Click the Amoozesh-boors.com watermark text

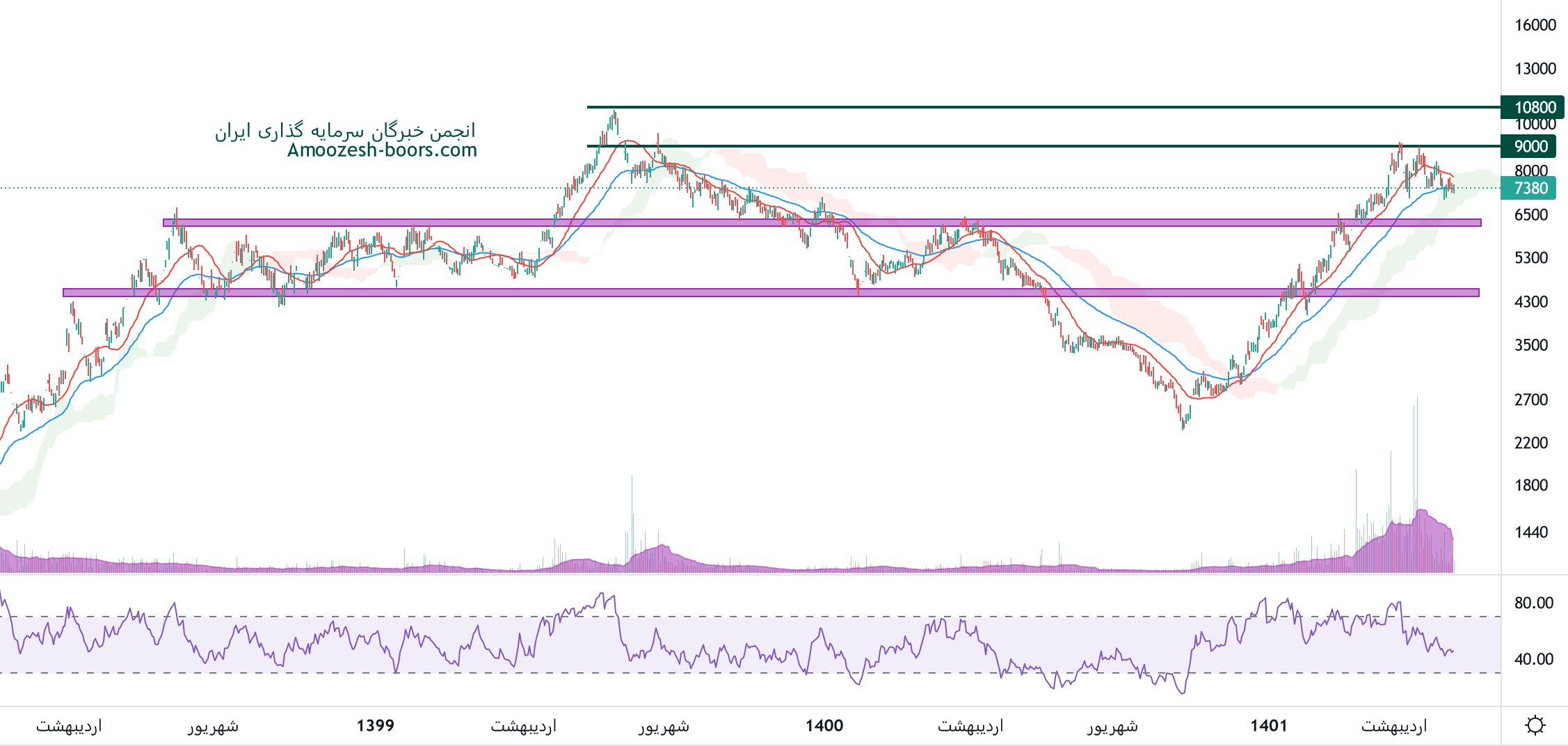[x=382, y=150]
